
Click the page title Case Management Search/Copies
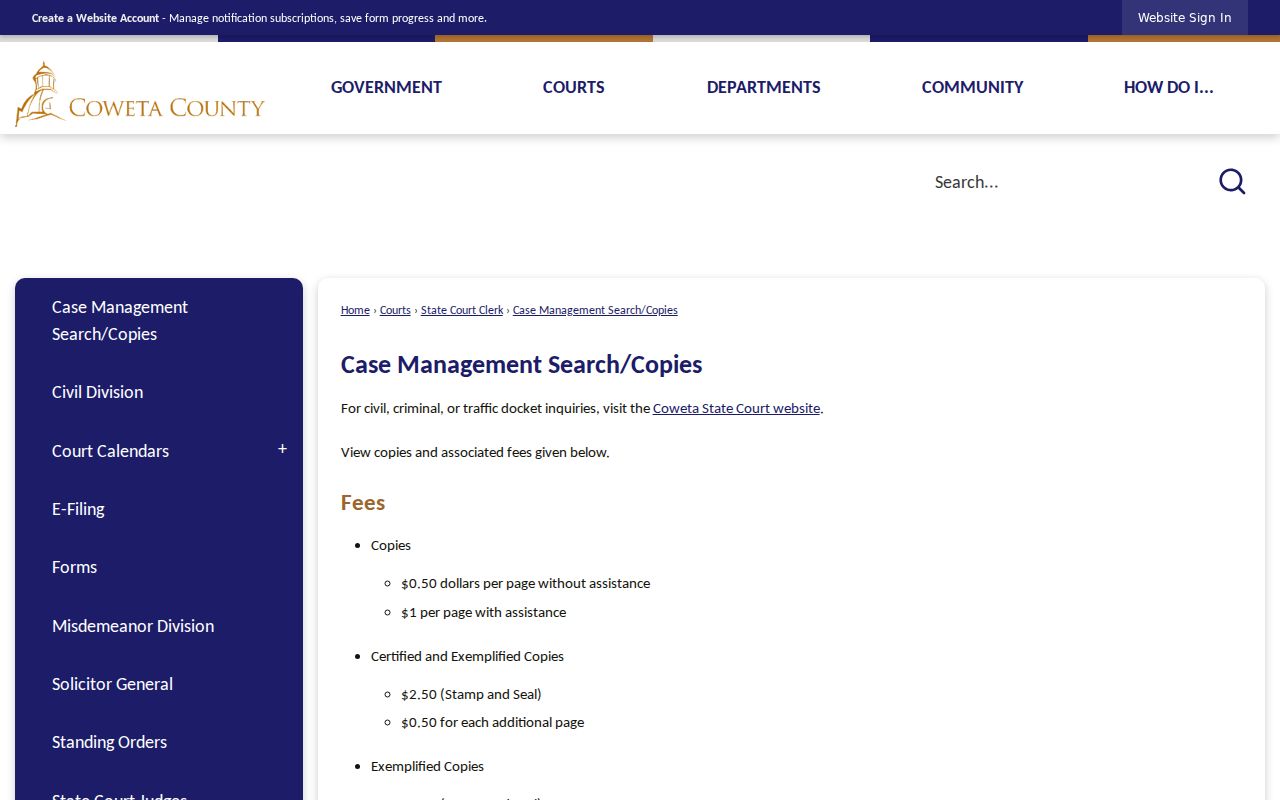coord(521,364)
